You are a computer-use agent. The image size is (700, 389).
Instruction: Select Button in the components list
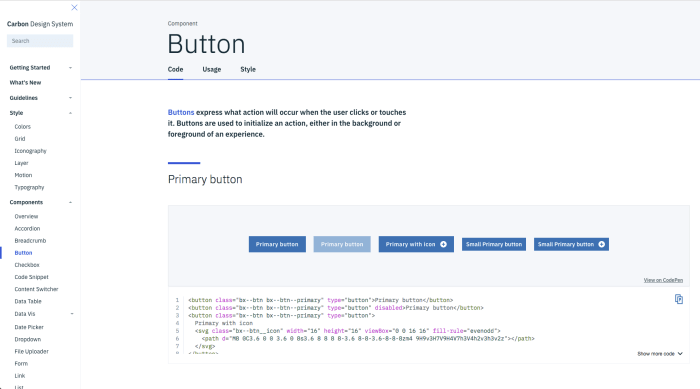pyautogui.click(x=23, y=252)
